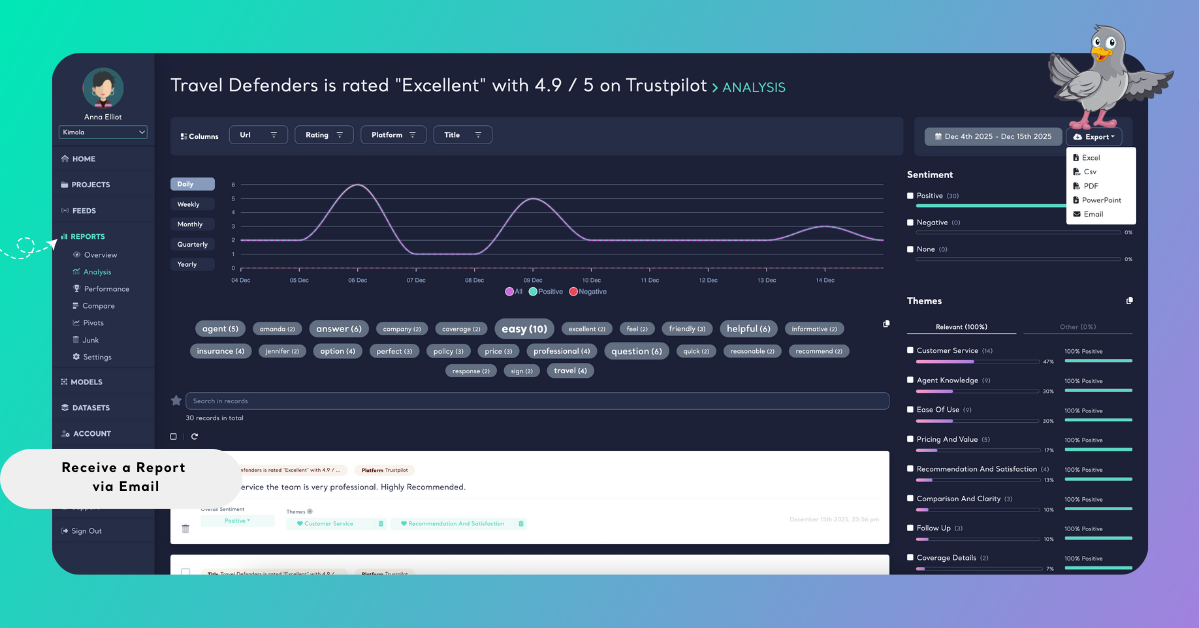Toggle the select-all records checkbox
The height and width of the screenshot is (628, 1200).
174,436
